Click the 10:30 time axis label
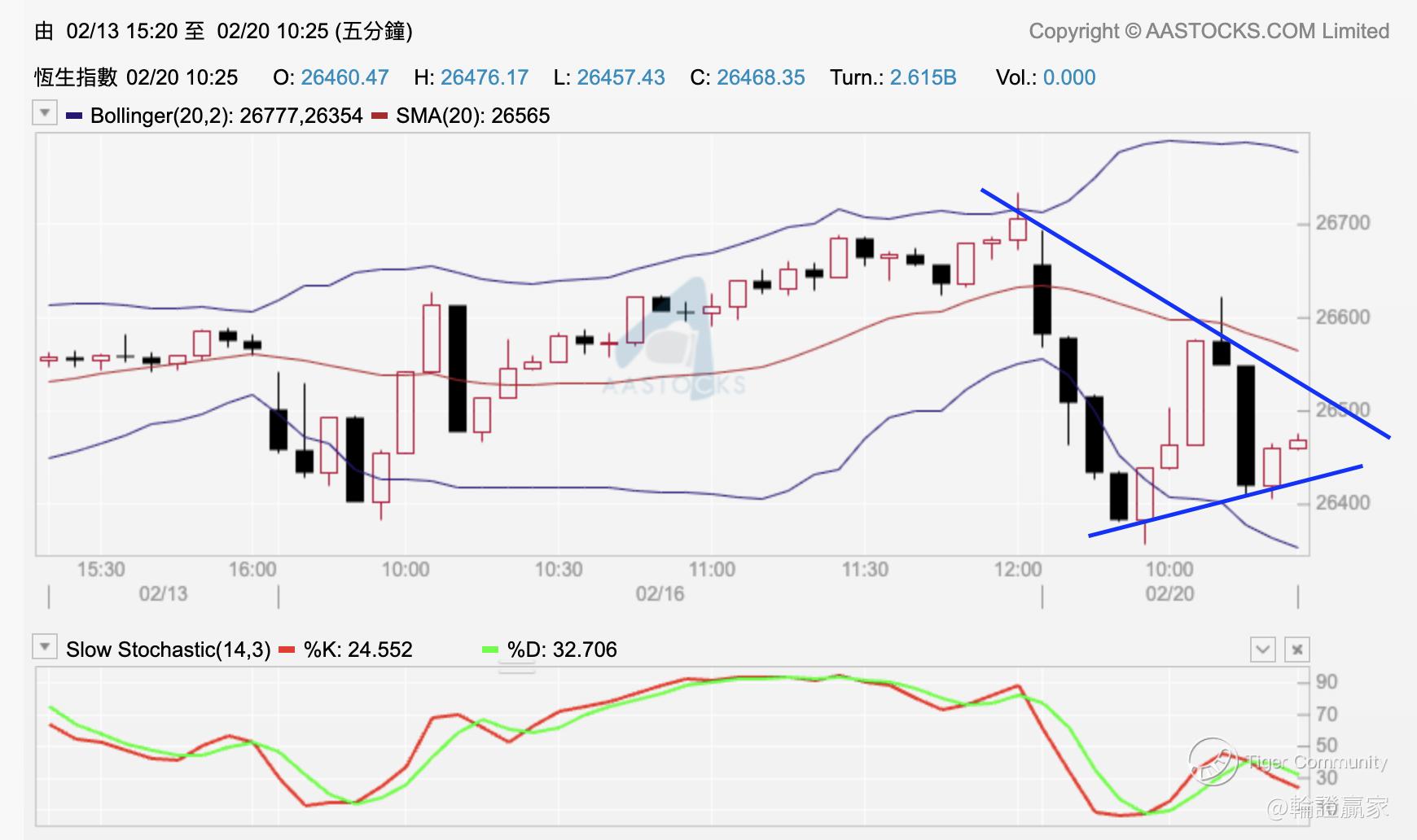 coord(559,569)
